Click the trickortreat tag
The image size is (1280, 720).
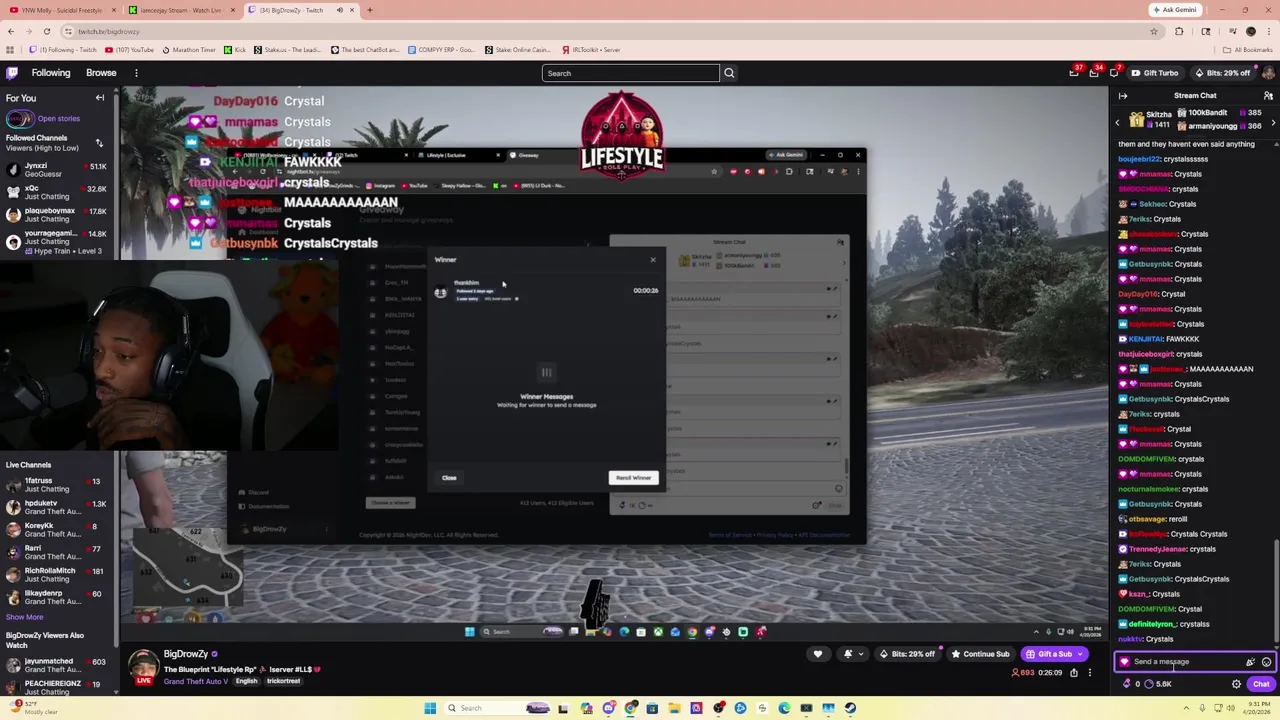(283, 681)
